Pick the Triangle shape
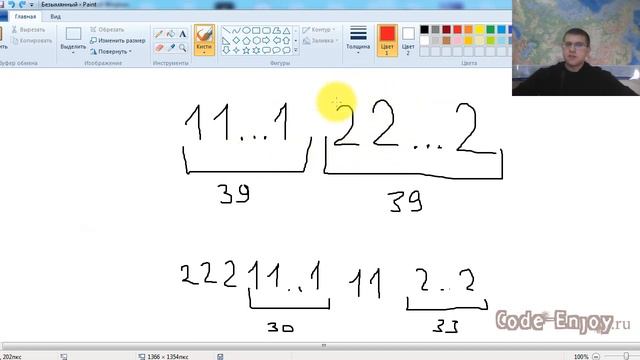This screenshot has width=640, height=360. pos(286,31)
